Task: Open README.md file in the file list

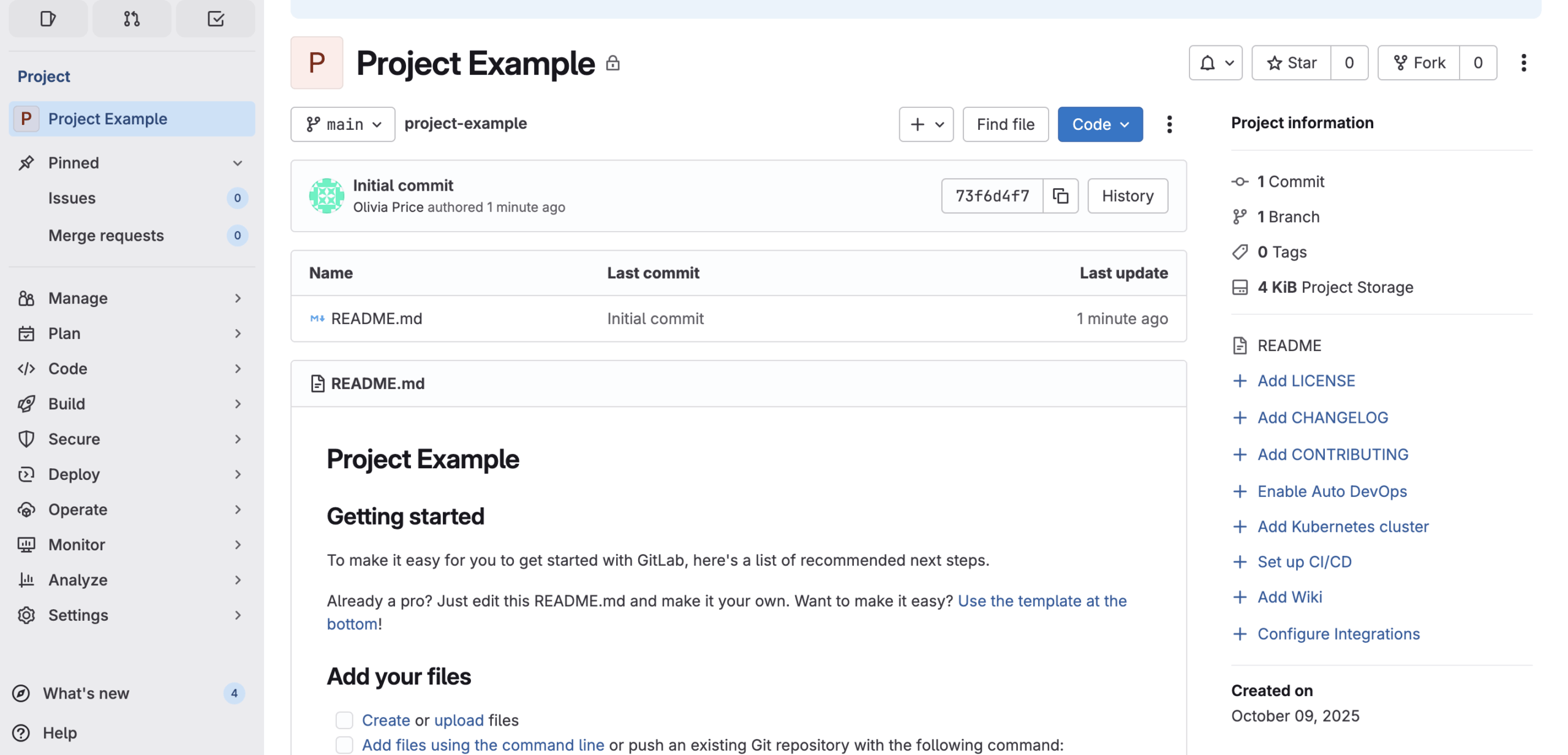Action: (376, 319)
